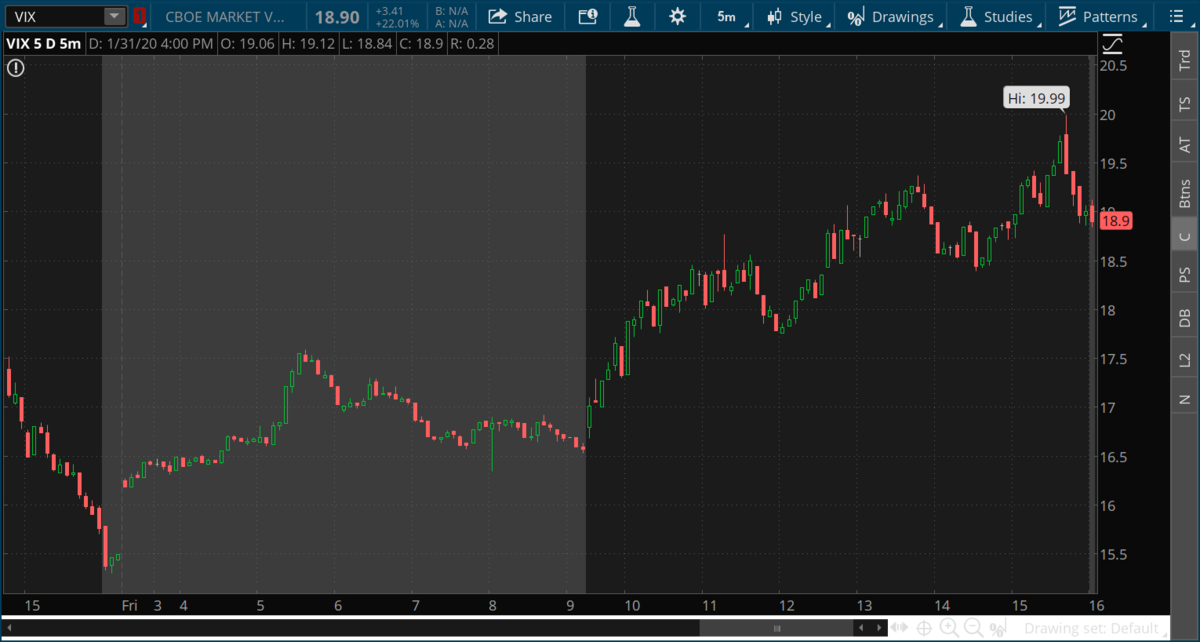Image resolution: width=1200 pixels, height=642 pixels.
Task: Click the 18.9 last price label
Action: click(x=1114, y=222)
